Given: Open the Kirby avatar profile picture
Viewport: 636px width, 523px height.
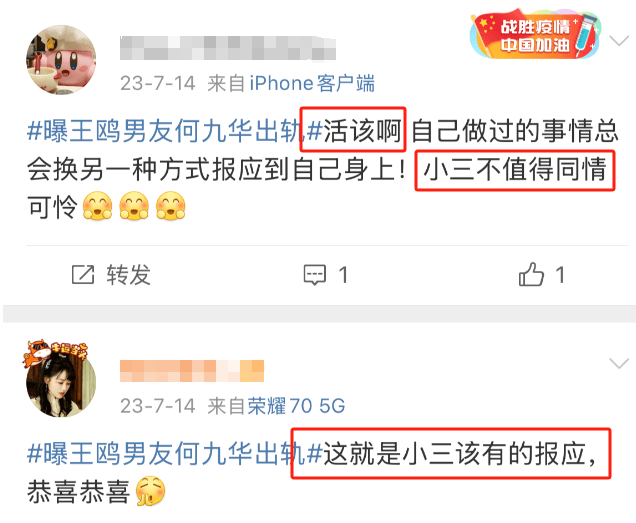Looking at the screenshot, I should (61, 60).
